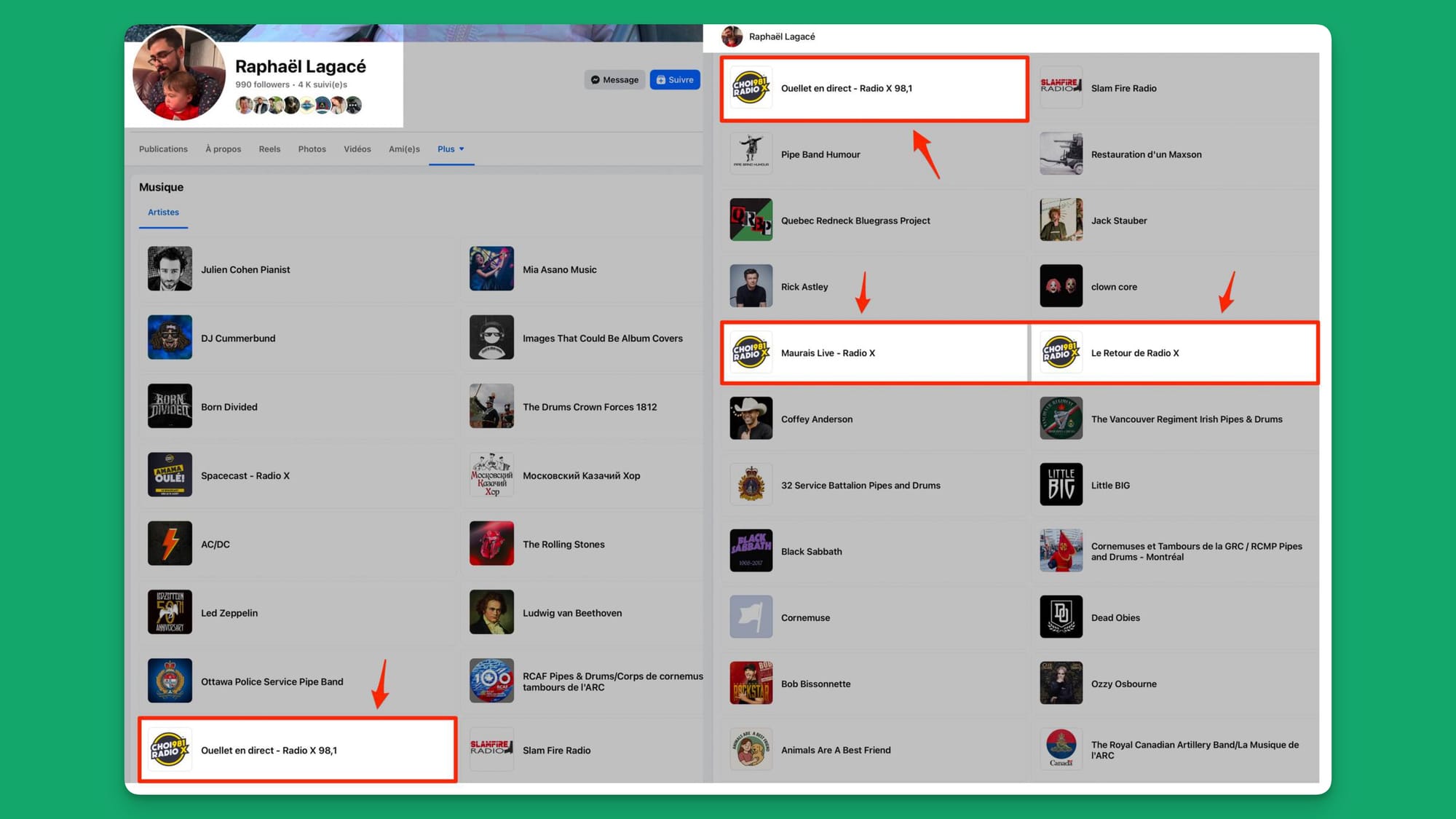The height and width of the screenshot is (819, 1456).
Task: Select the Artistes sub-tab
Action: point(163,212)
